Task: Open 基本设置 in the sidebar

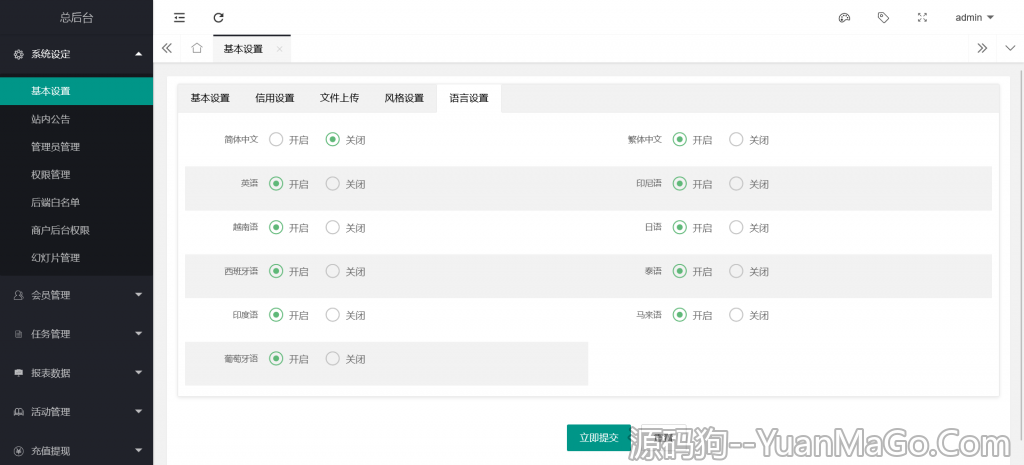Action: [76, 91]
